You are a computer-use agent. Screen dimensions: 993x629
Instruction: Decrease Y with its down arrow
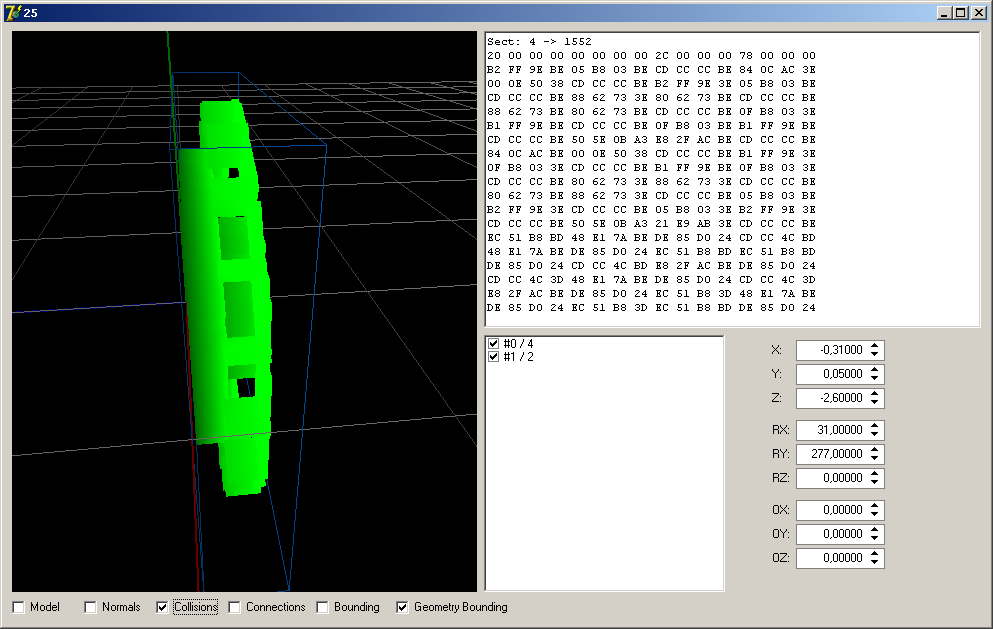(x=875, y=378)
